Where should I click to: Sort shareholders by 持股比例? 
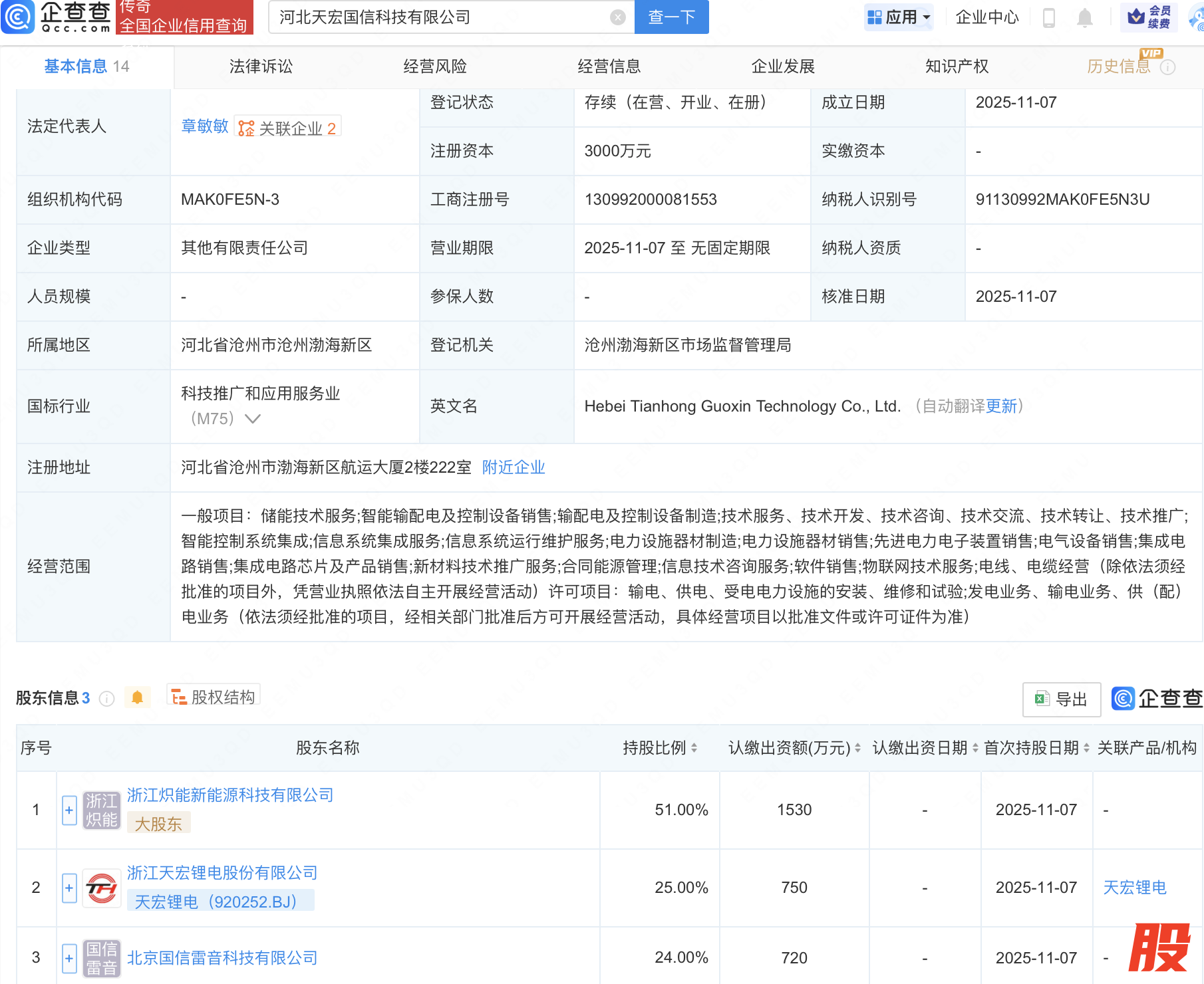pos(694,748)
